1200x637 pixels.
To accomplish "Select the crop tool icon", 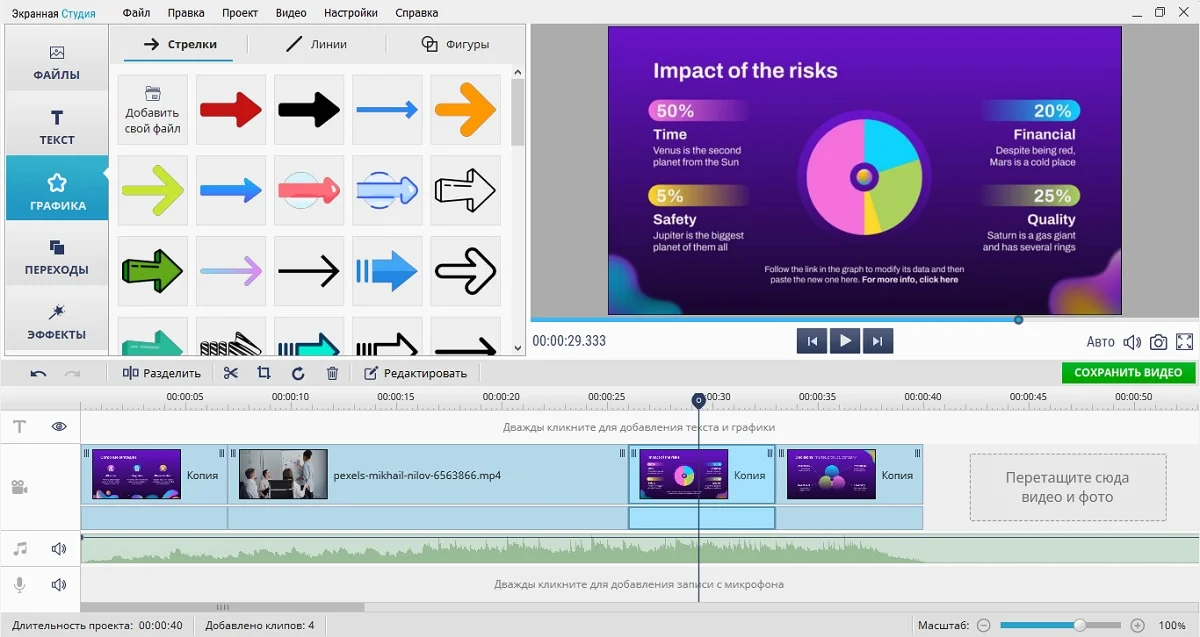I will 264,373.
